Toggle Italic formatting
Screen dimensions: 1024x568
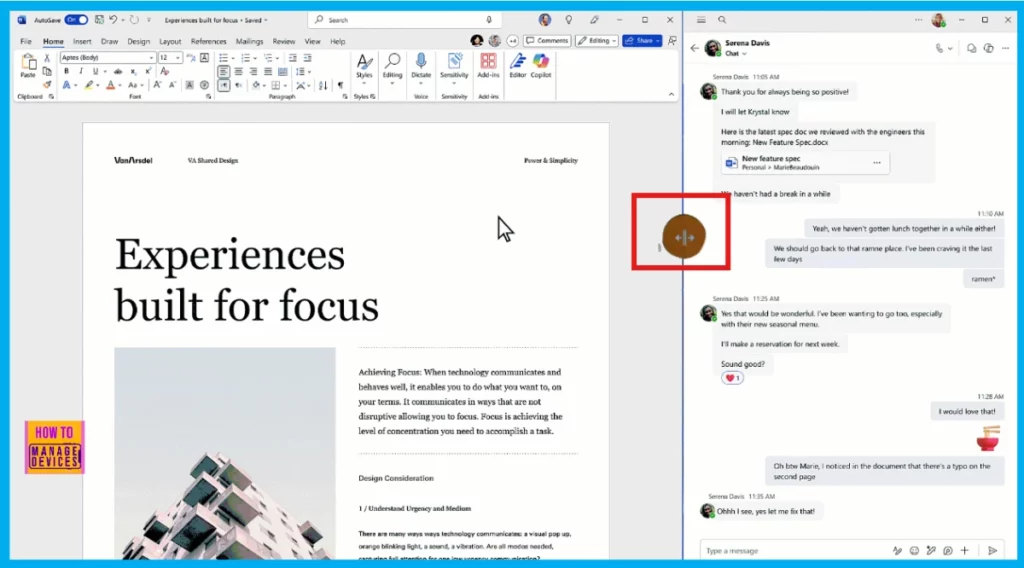pyautogui.click(x=81, y=71)
